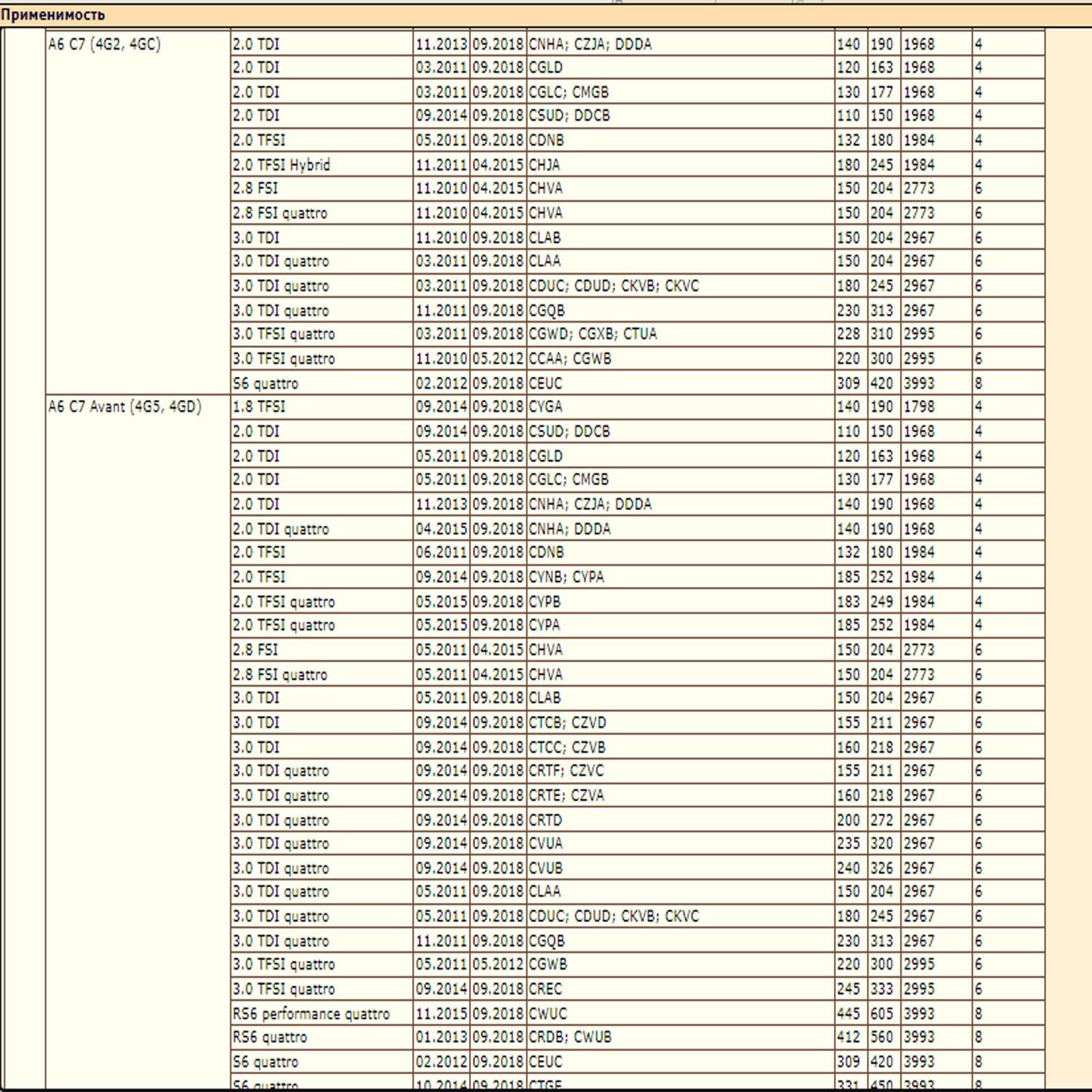
Task: Click start date 06.2011
Action: pos(442,553)
